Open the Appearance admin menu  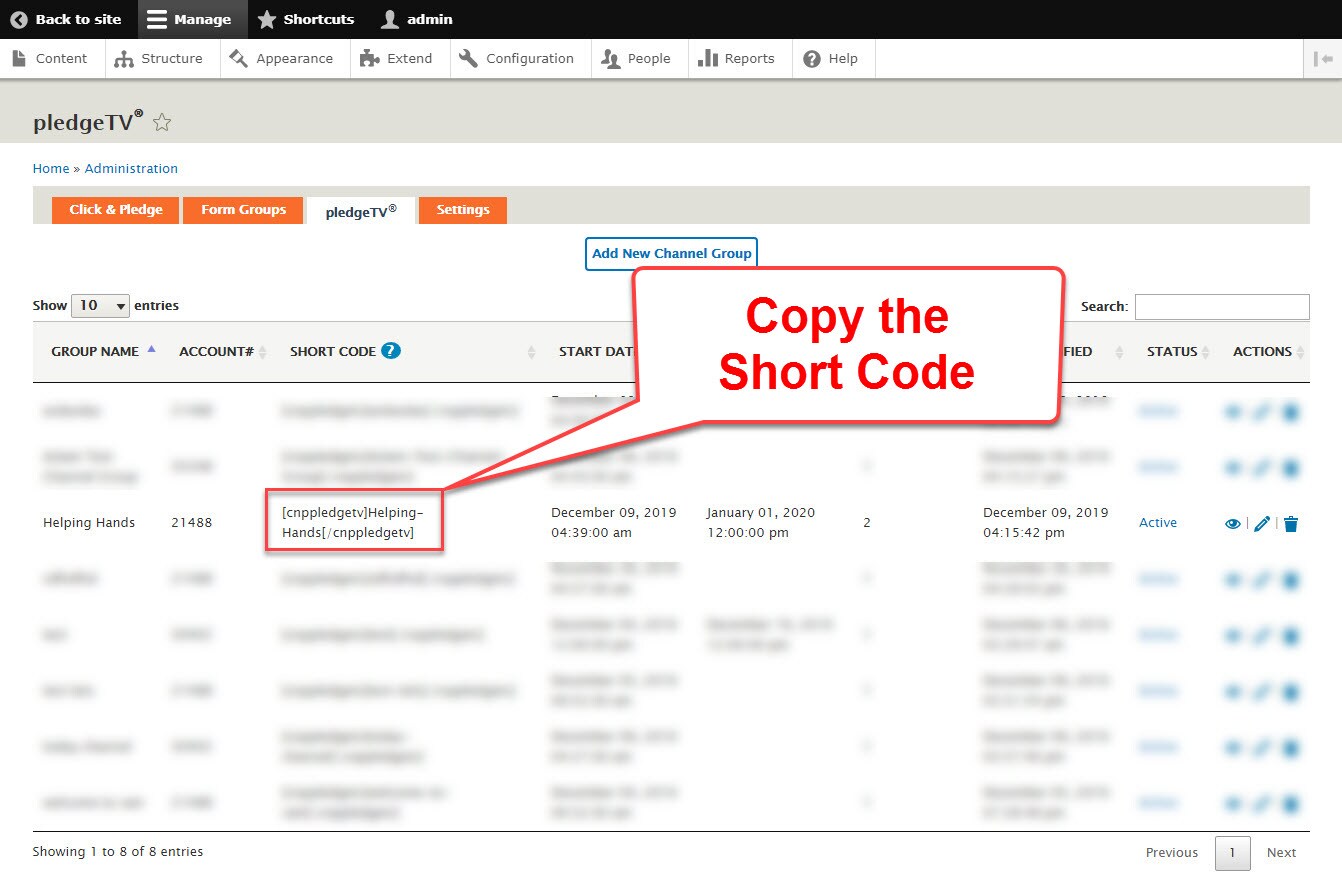[x=283, y=58]
